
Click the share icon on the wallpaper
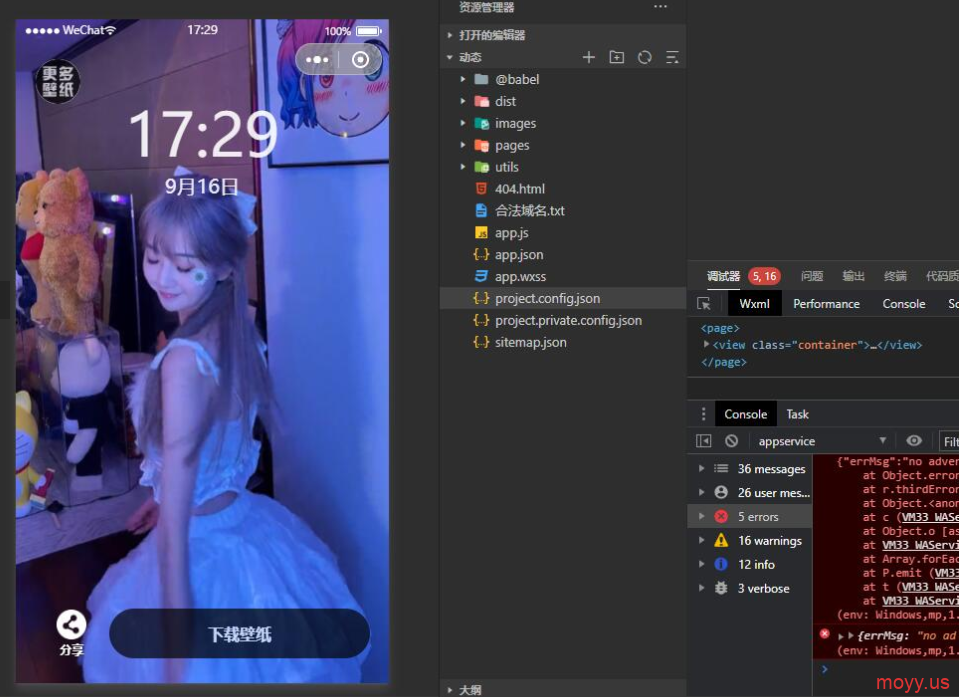point(71,626)
